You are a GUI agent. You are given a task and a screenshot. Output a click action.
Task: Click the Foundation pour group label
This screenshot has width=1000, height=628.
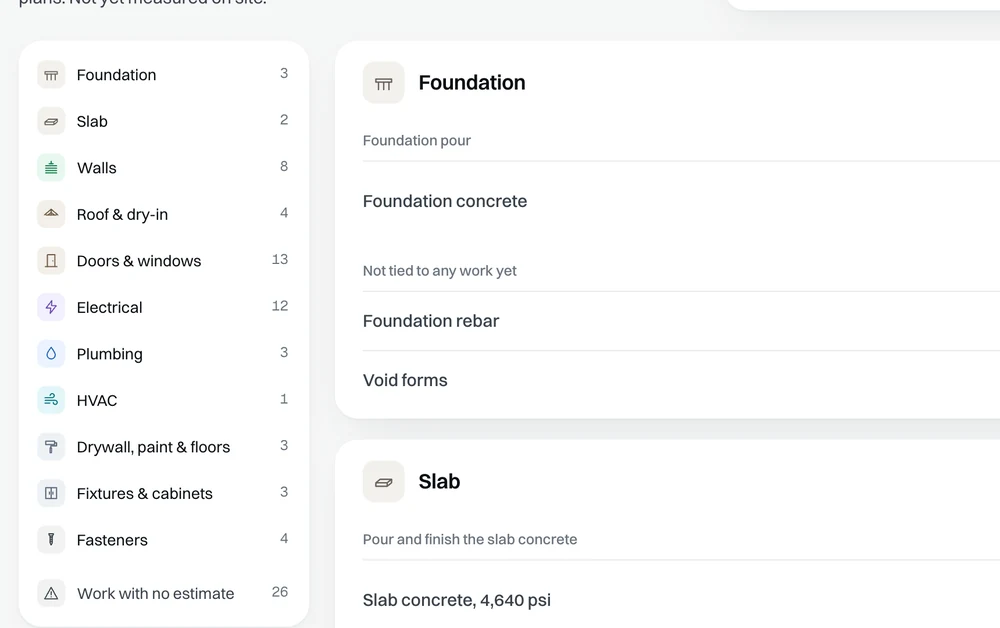[416, 141]
